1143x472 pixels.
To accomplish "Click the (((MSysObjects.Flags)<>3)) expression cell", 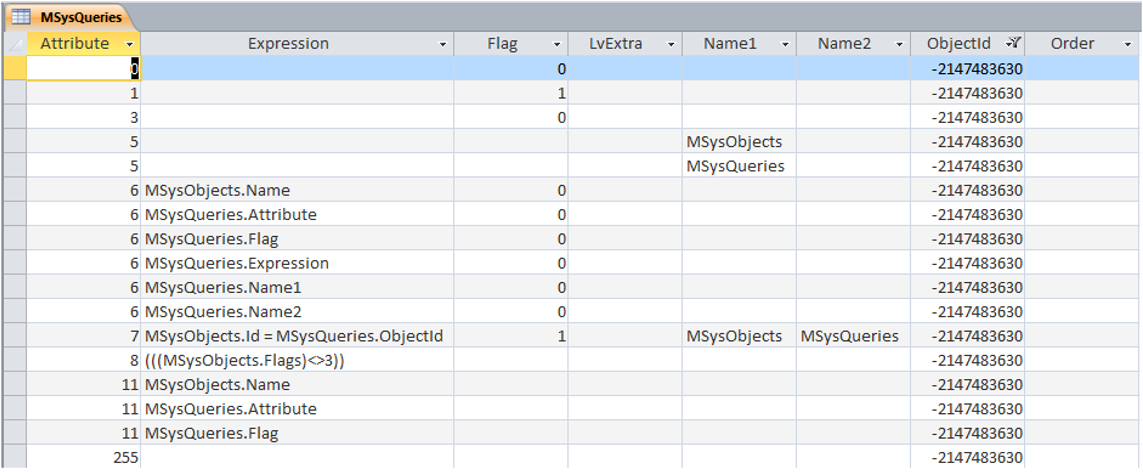I will point(297,361).
